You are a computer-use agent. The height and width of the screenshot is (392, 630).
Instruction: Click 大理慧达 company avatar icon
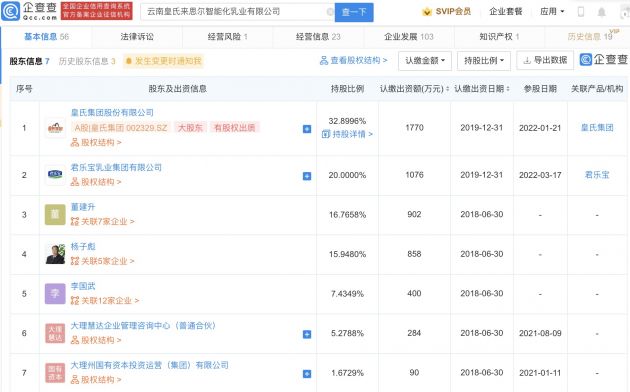coord(55,333)
